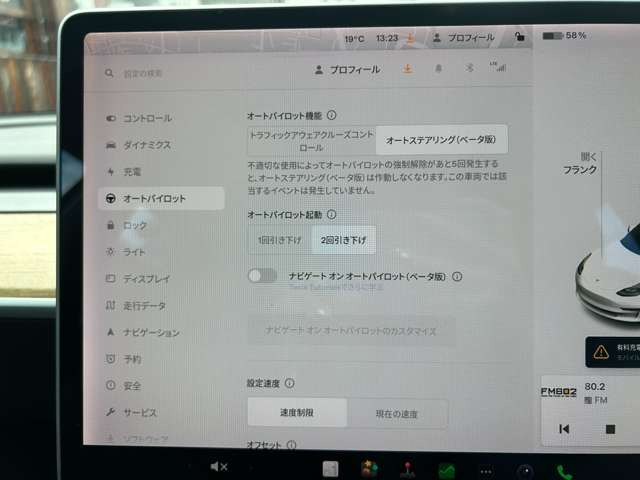Image resolution: width=640 pixels, height=480 pixels.
Task: Tap the lock icon in top status bar
Action: click(x=518, y=37)
